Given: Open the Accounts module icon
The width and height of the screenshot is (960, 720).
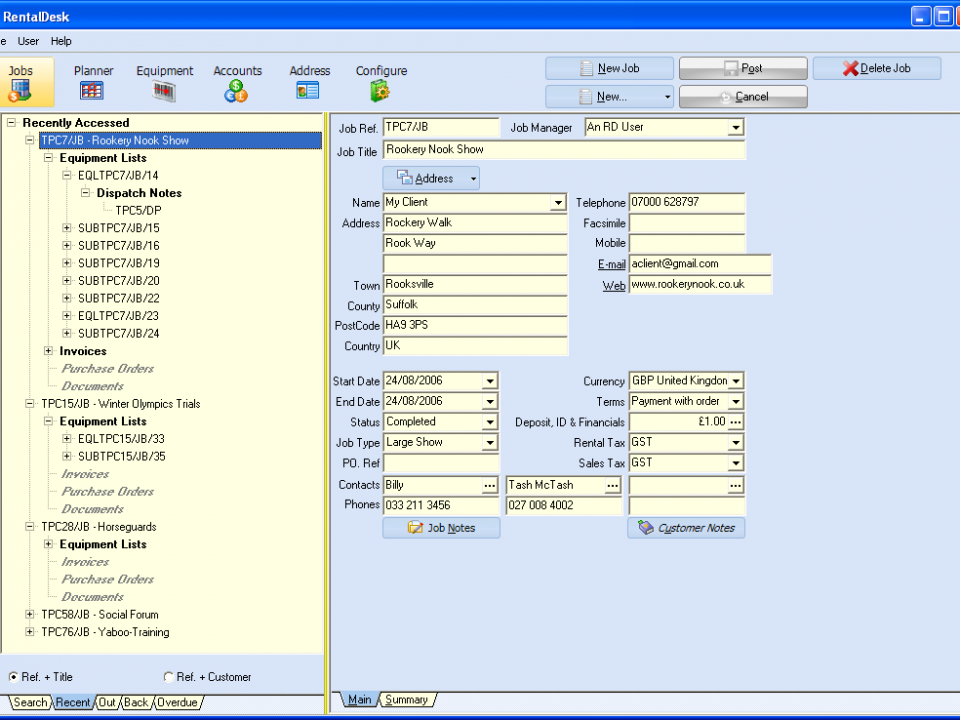Looking at the screenshot, I should click(x=236, y=90).
